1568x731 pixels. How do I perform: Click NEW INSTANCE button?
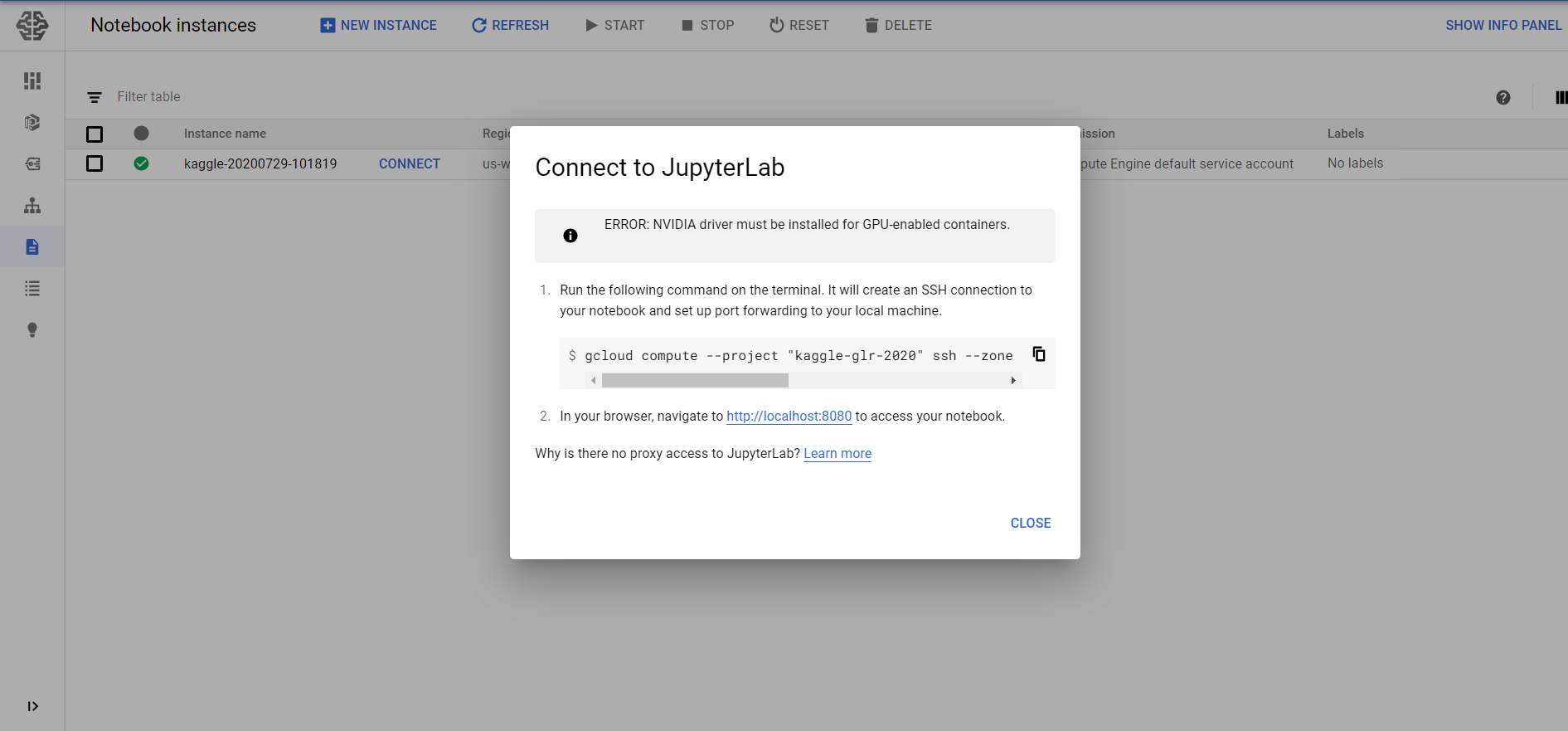pyautogui.click(x=378, y=25)
